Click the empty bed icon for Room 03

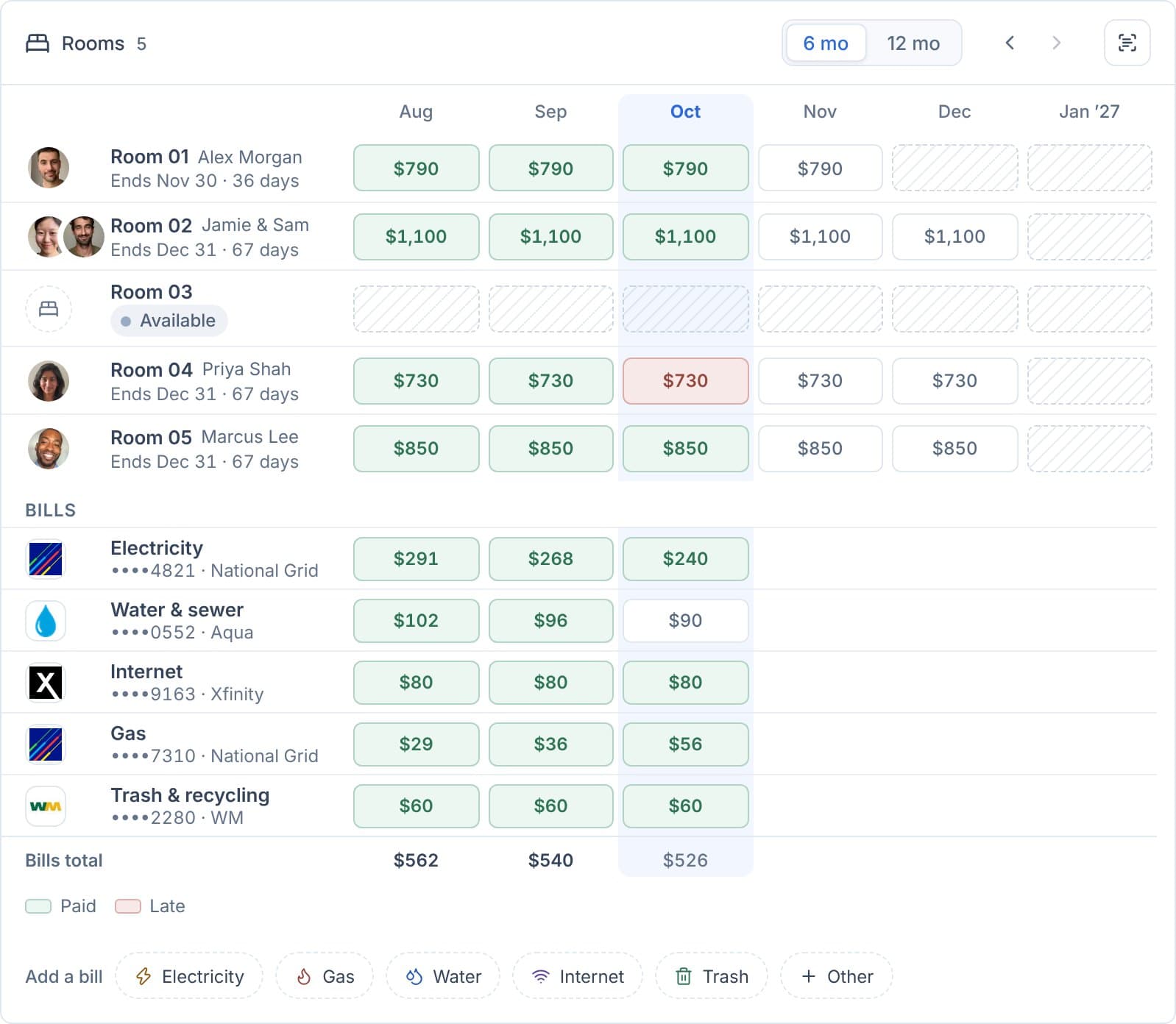[49, 308]
